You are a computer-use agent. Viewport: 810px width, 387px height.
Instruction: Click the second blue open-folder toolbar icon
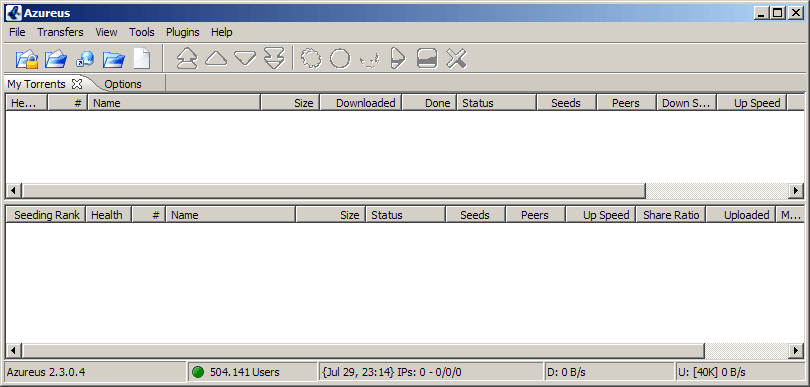point(56,59)
